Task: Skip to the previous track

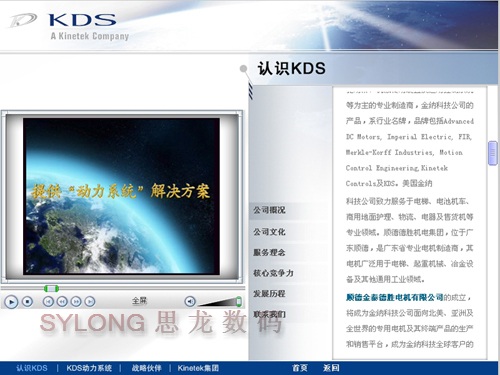Action: (x=48, y=302)
